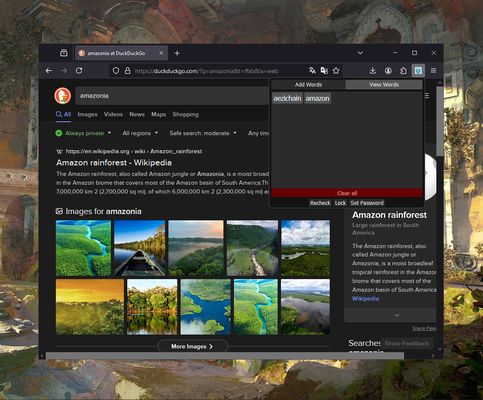This screenshot has width=483, height=400.
Task: Click the Lock button
Action: point(340,203)
